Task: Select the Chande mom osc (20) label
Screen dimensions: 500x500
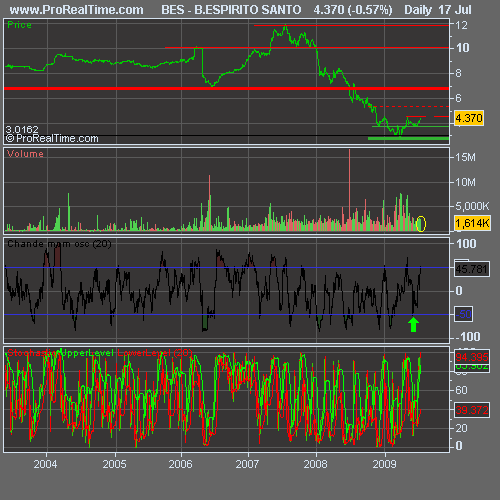Action: (59, 244)
